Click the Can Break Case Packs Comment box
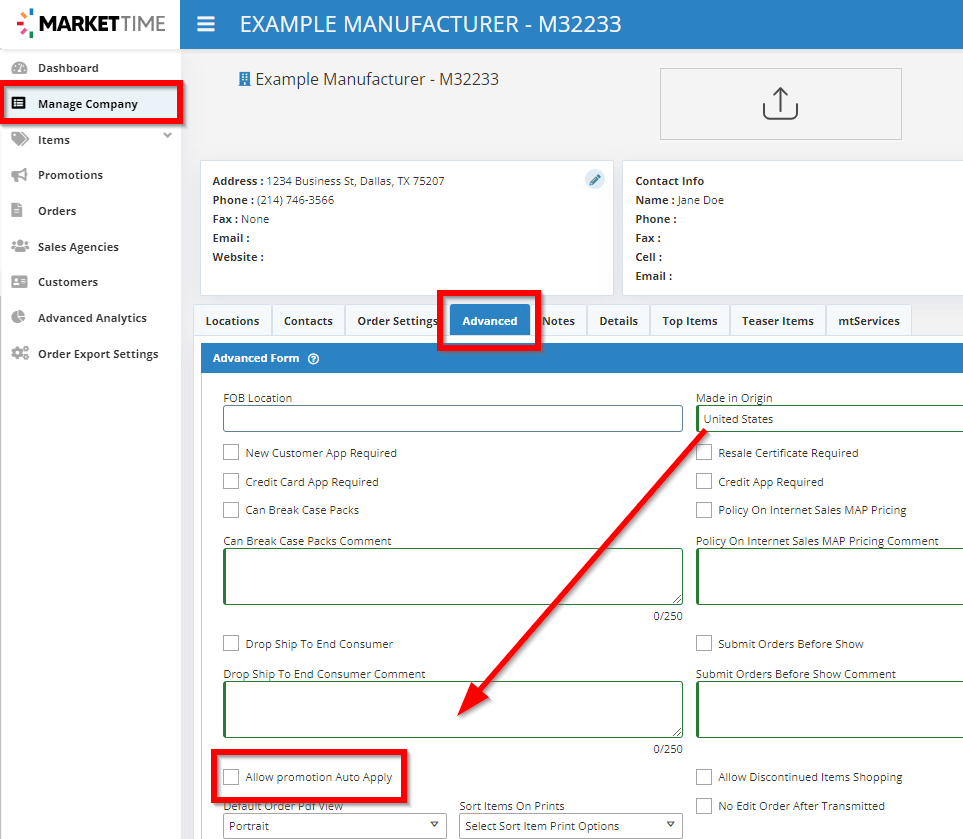The width and height of the screenshot is (963, 839). coord(453,576)
